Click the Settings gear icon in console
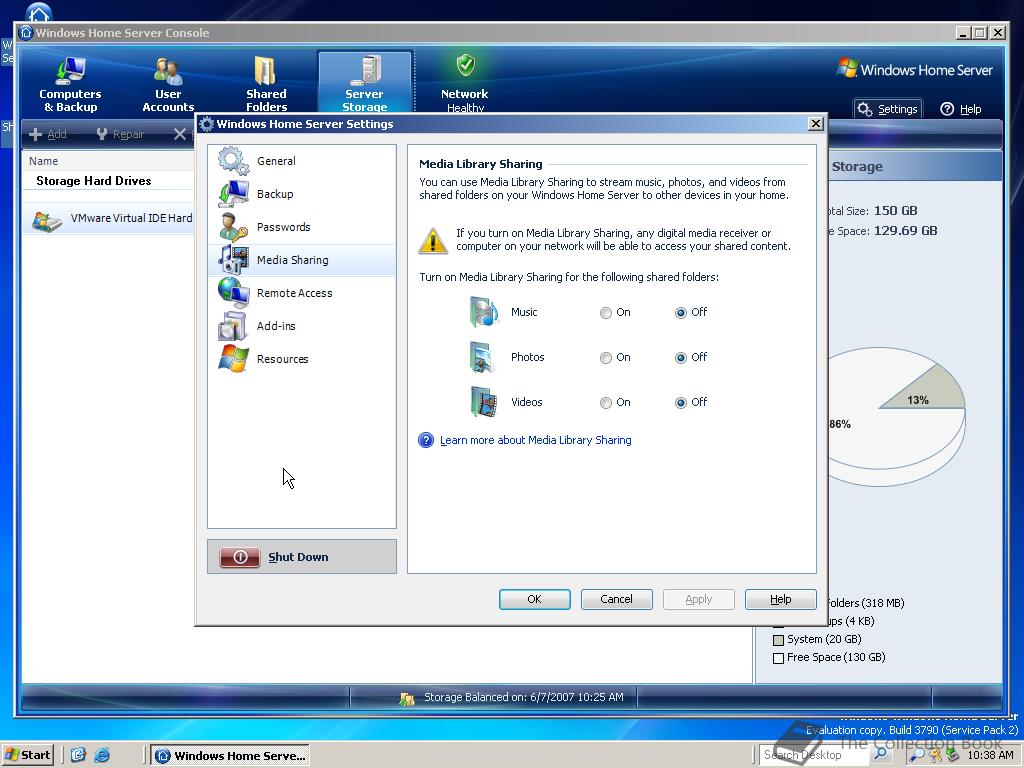The width and height of the screenshot is (1024, 768). 865,109
